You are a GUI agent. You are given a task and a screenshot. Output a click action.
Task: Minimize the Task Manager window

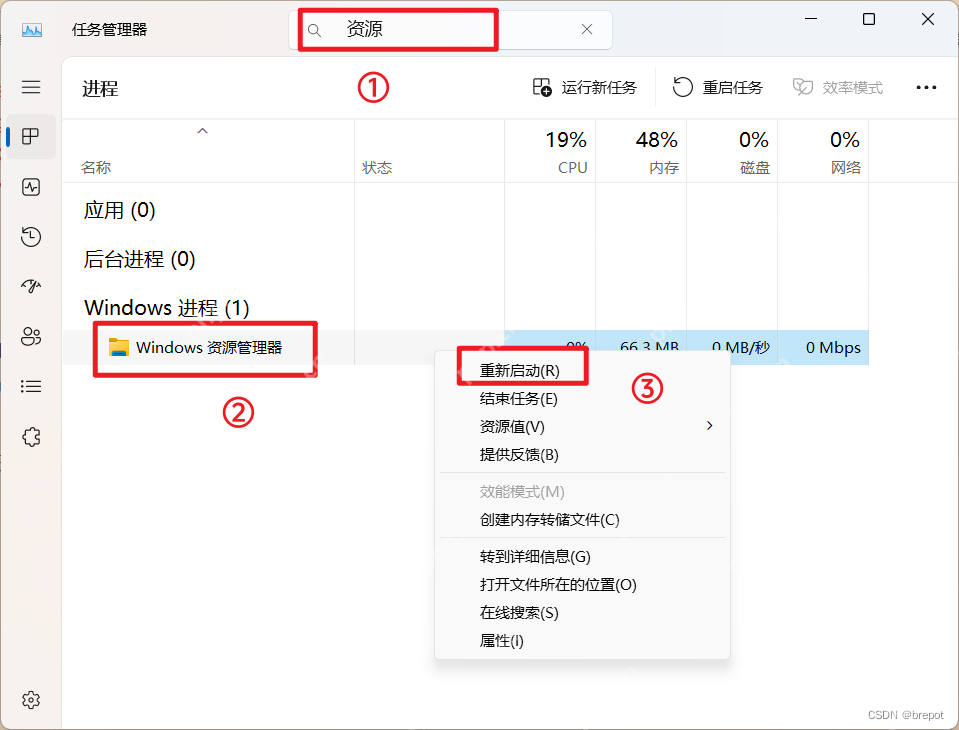[x=811, y=19]
